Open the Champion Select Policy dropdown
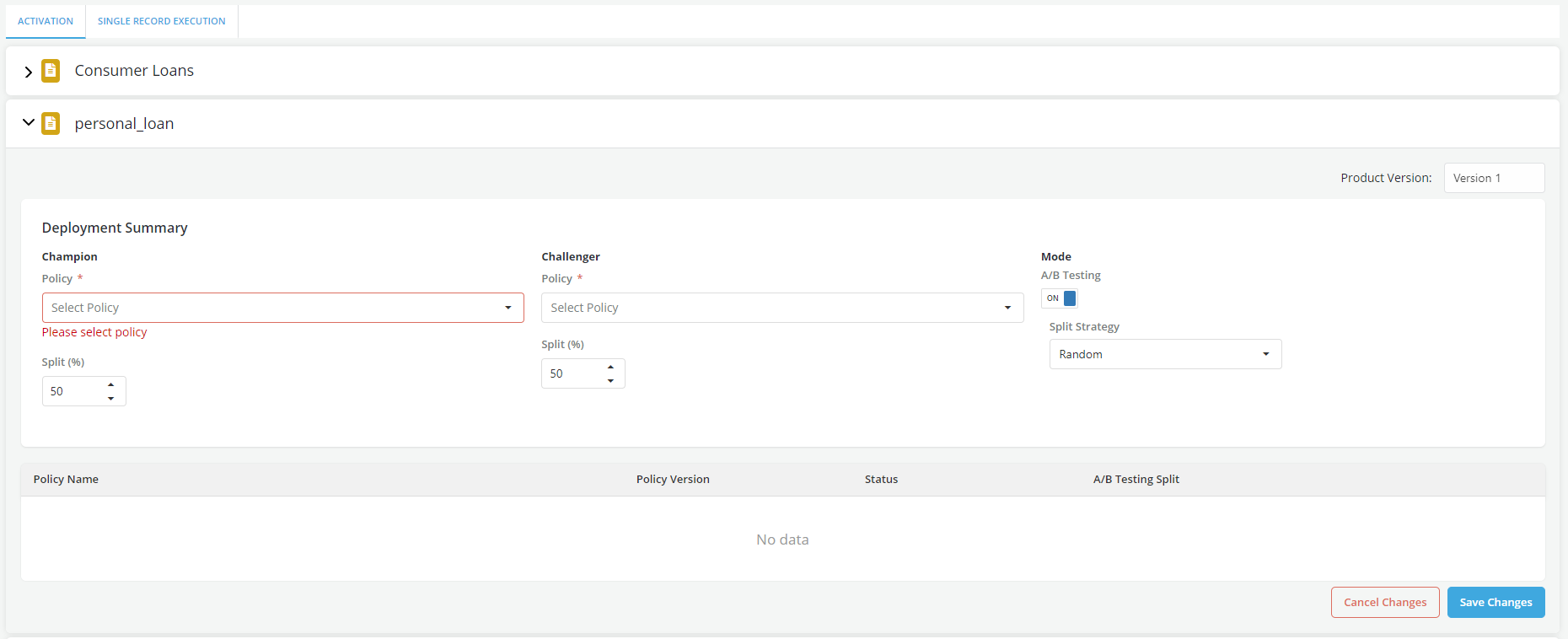Viewport: 1568px width, 639px height. pyautogui.click(x=282, y=308)
